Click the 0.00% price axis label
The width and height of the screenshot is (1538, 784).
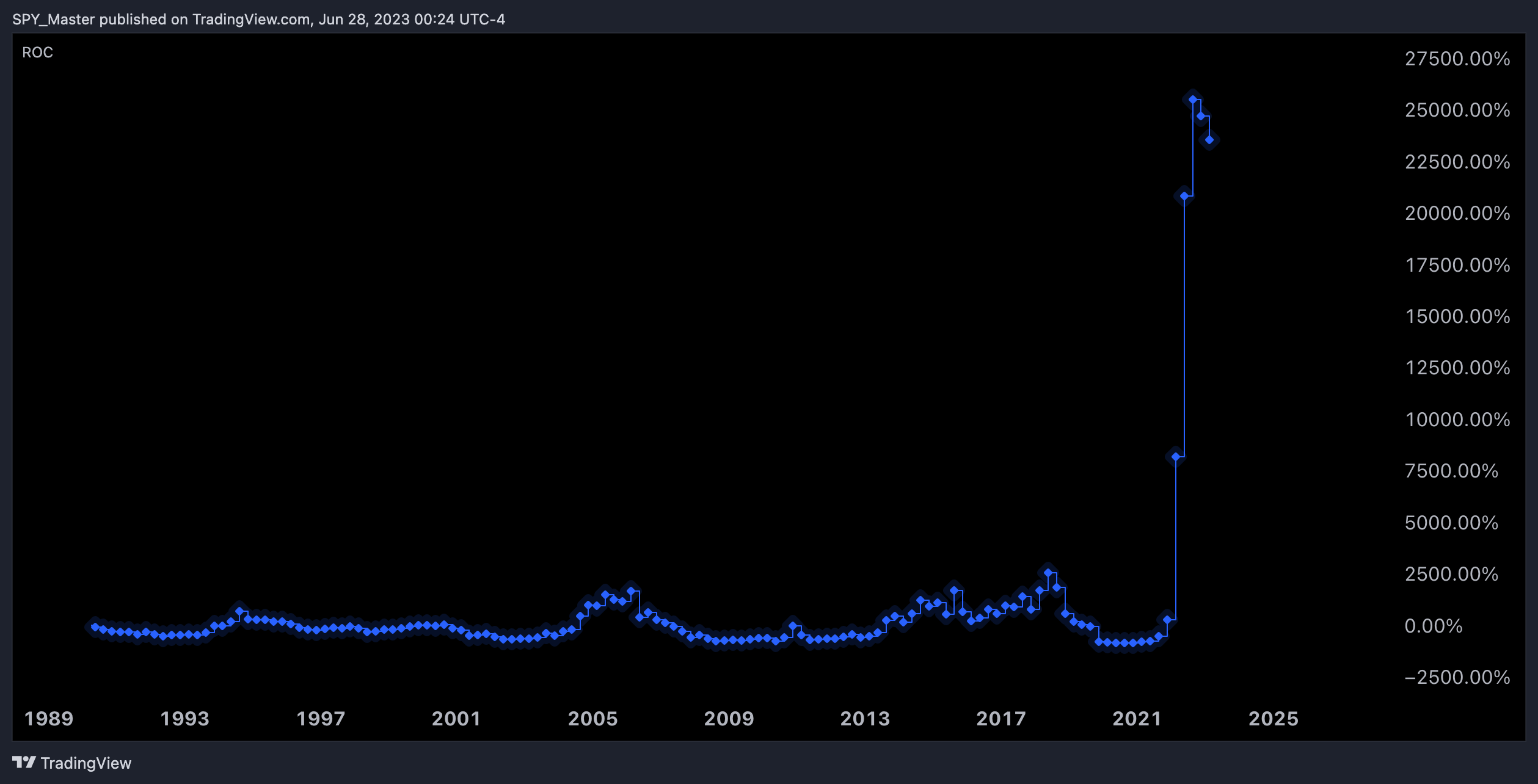coord(1434,626)
